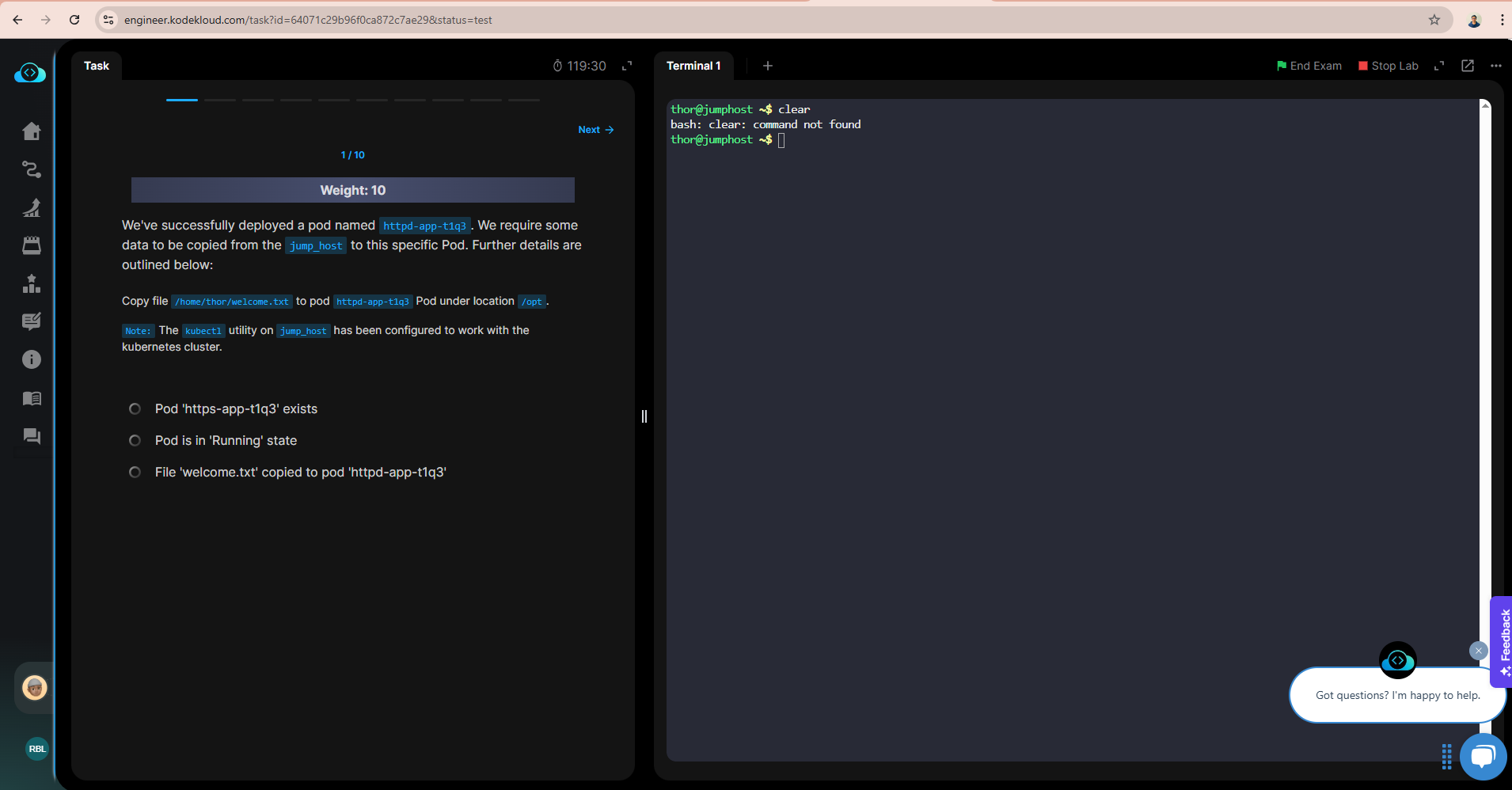Open the open-book documentation icon
Screen dimensions: 1512x790
(x=32, y=398)
